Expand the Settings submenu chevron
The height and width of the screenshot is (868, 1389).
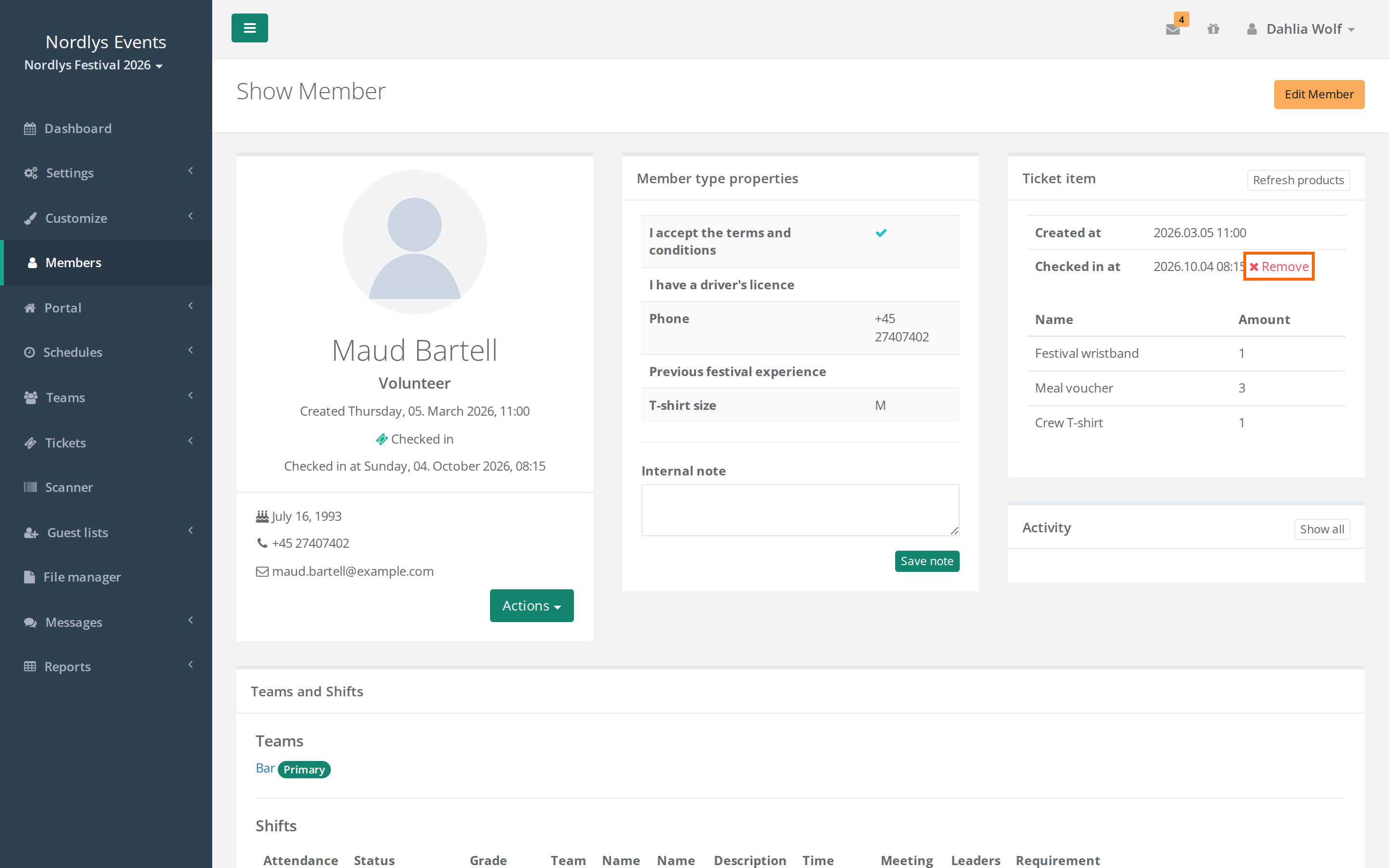[x=191, y=171]
